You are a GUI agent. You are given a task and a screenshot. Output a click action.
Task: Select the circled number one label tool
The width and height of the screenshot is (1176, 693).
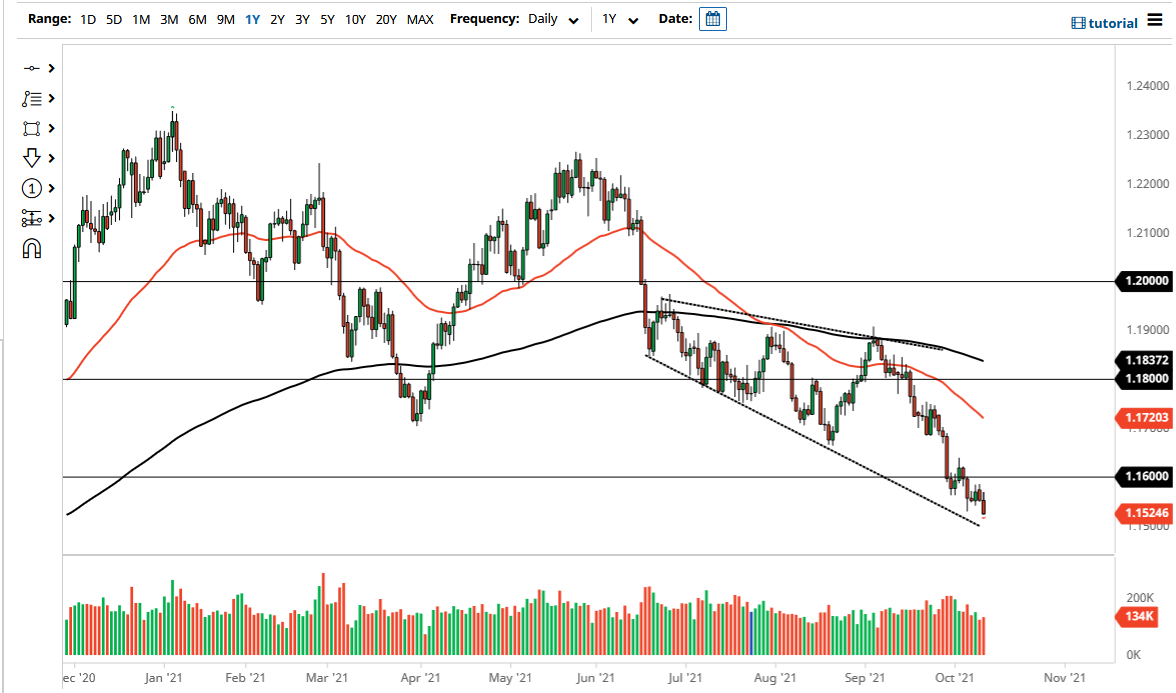pos(32,188)
